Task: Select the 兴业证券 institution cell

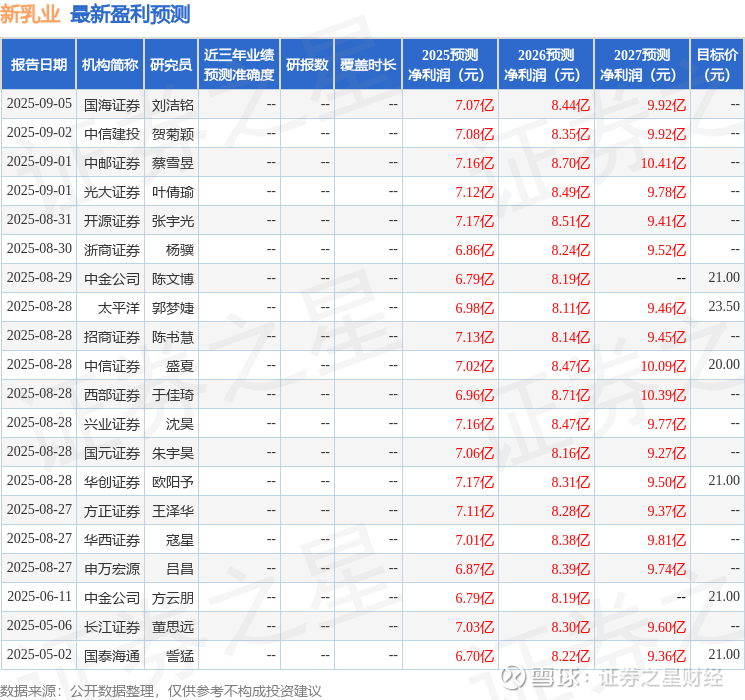Action: point(112,424)
